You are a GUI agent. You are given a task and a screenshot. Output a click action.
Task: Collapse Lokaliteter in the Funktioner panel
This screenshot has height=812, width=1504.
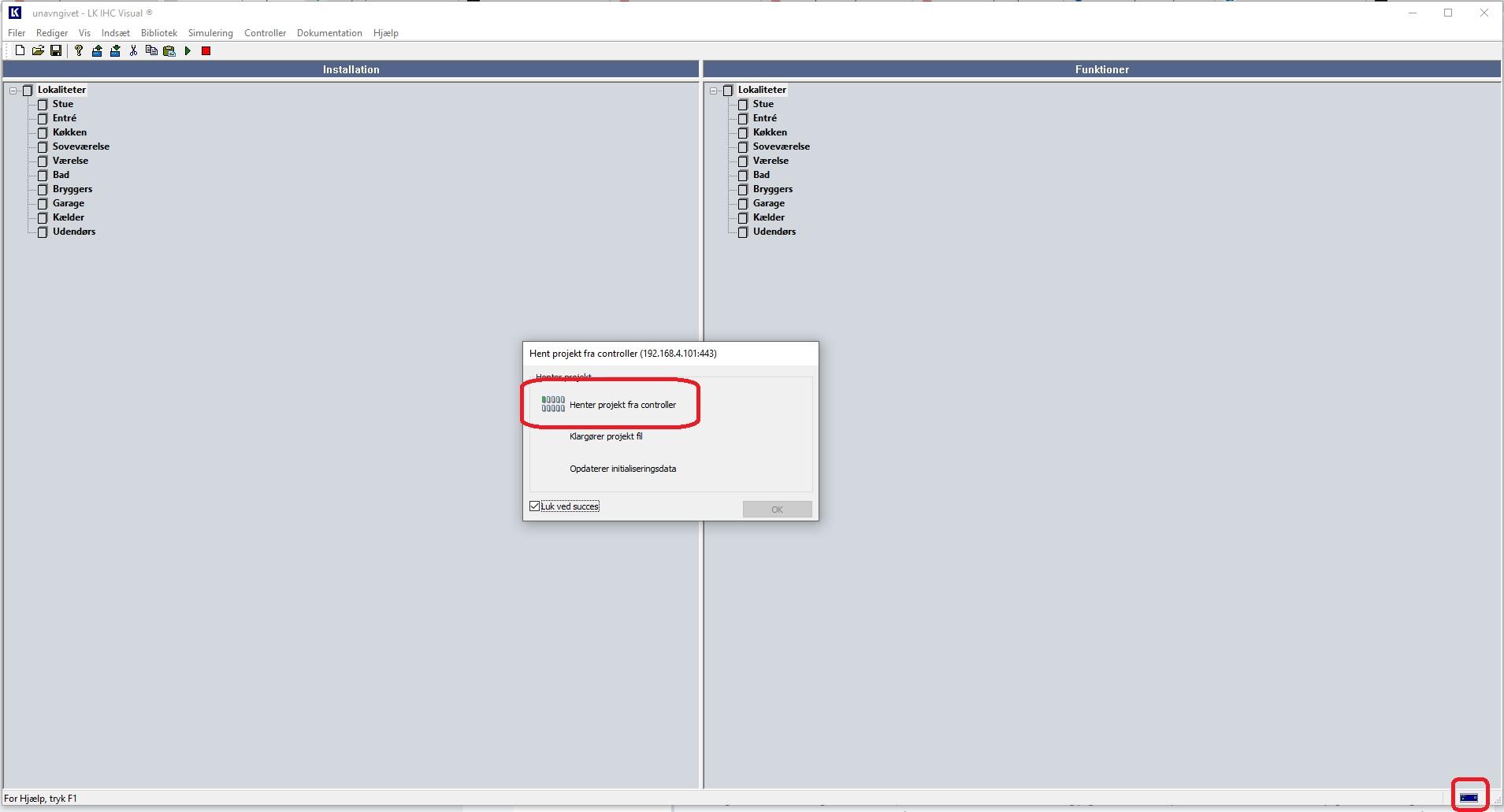714,91
